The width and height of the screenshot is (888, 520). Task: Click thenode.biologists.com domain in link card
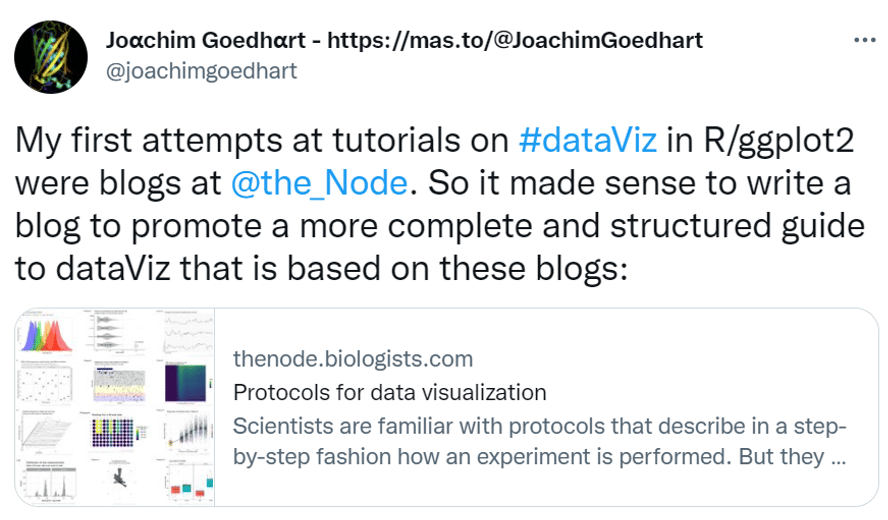352,358
